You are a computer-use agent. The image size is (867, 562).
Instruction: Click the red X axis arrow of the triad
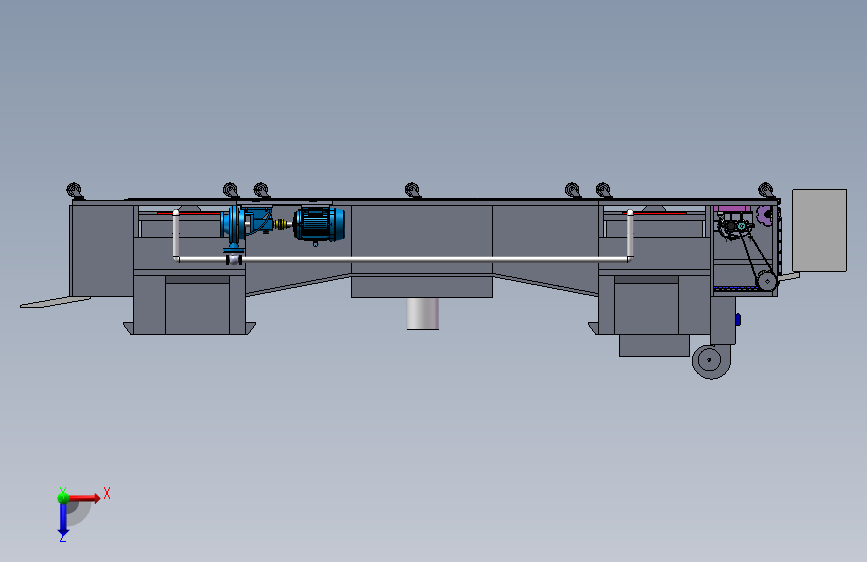pos(85,498)
